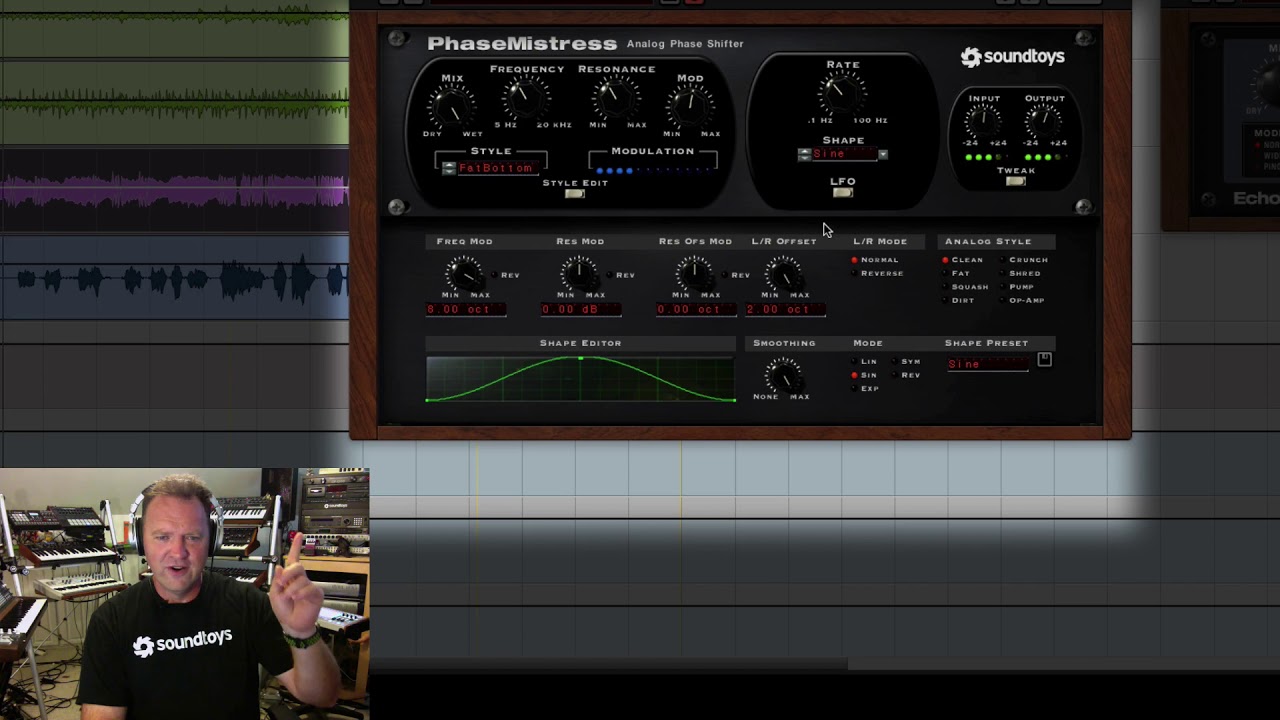Toggle the Style Edit button
Screen dimensions: 1280x720
575,193
